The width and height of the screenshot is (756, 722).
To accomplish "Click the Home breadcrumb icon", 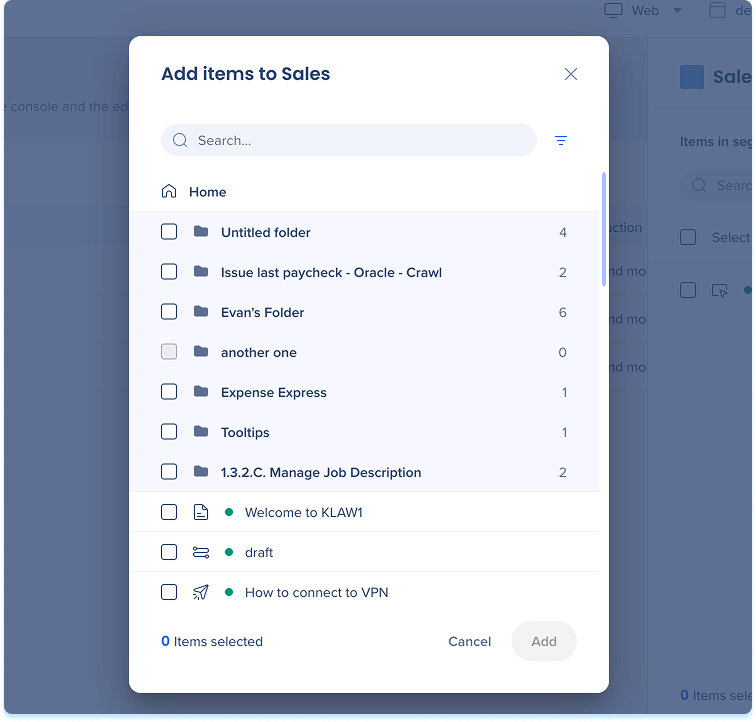I will coord(169,191).
